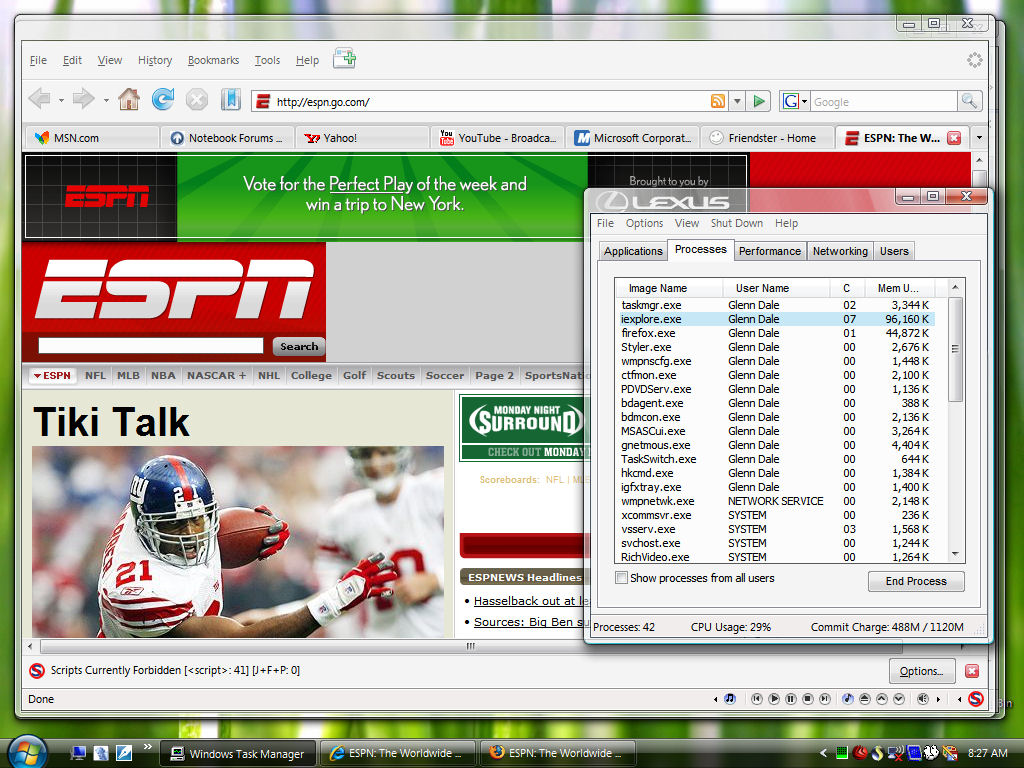Click the NoScript Options... button
This screenshot has height=768, width=1024.
(x=921, y=671)
